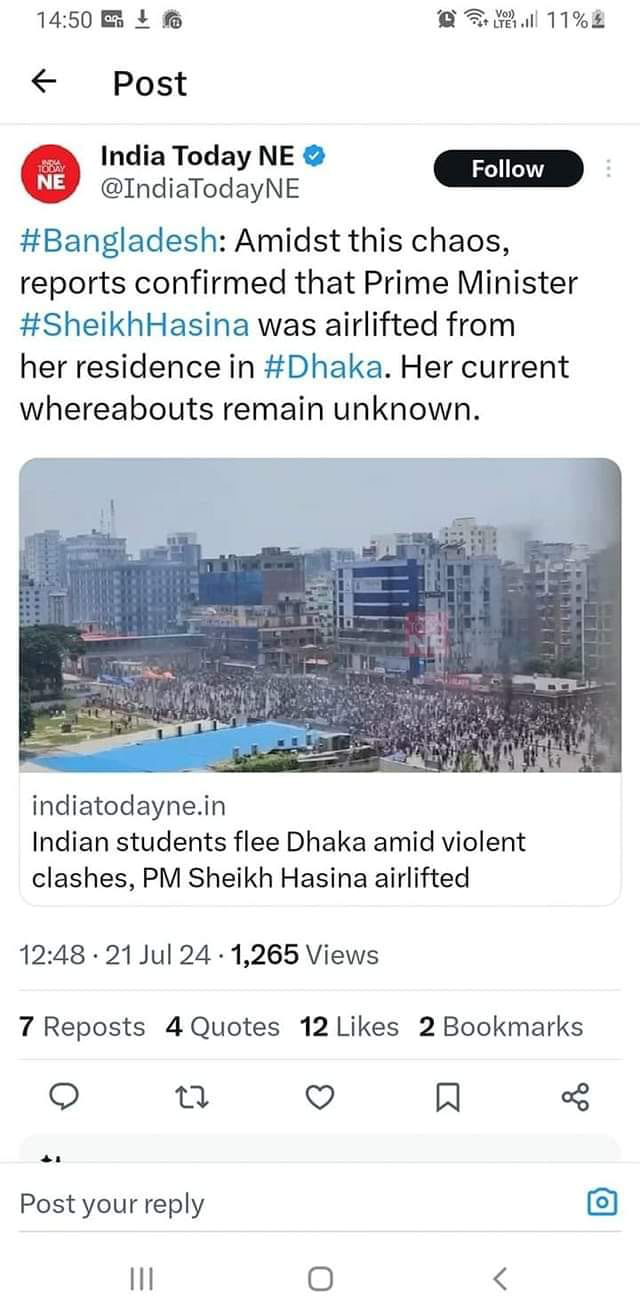Image resolution: width=640 pixels, height=1315 pixels.
Task: View the 7 Reposts list
Action: [82, 1027]
